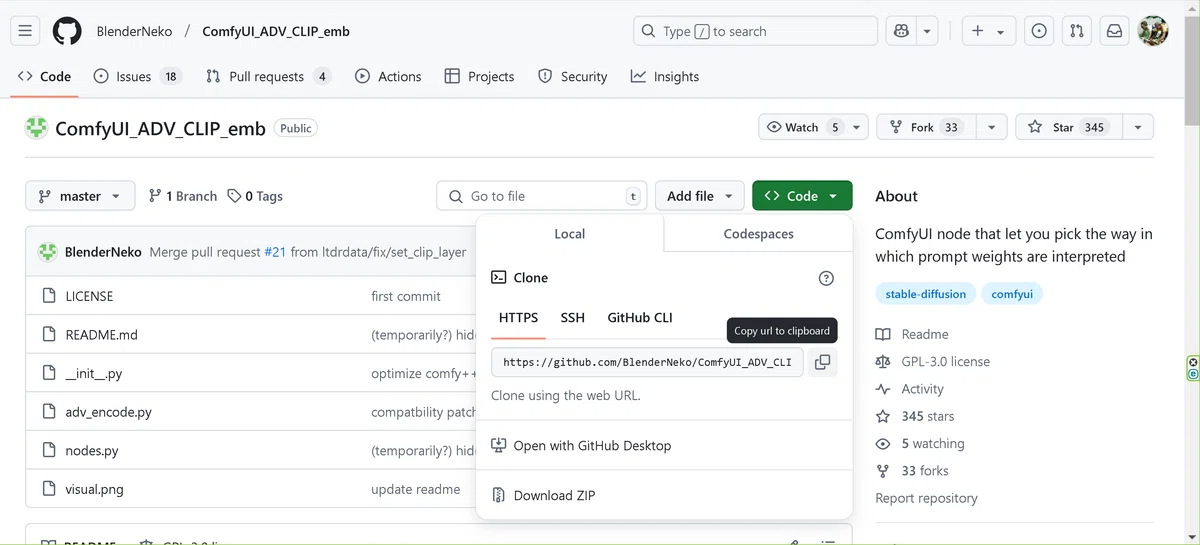The height and width of the screenshot is (545, 1200).
Task: Open the Copilot chat icon
Action: [x=902, y=31]
